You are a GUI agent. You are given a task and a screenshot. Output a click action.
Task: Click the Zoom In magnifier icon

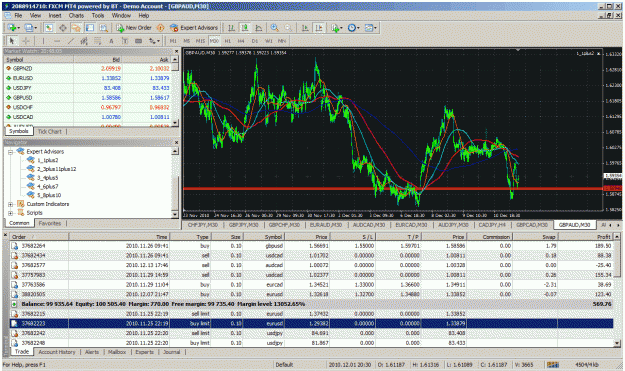274,27
